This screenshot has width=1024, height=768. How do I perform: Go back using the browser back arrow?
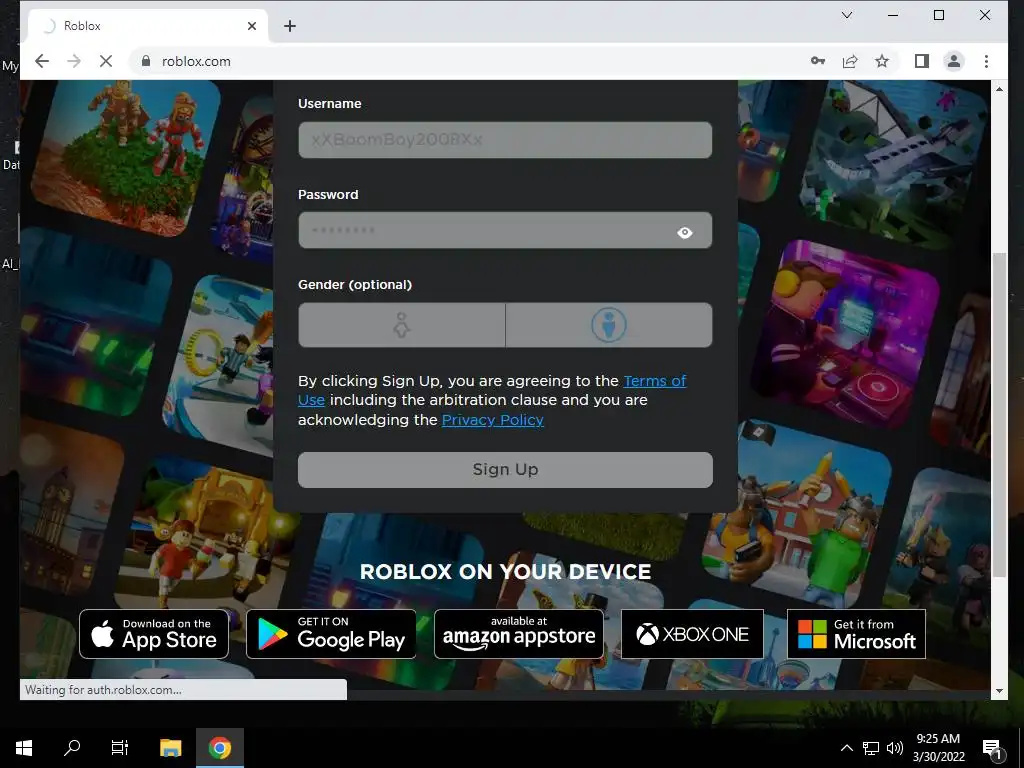(42, 61)
